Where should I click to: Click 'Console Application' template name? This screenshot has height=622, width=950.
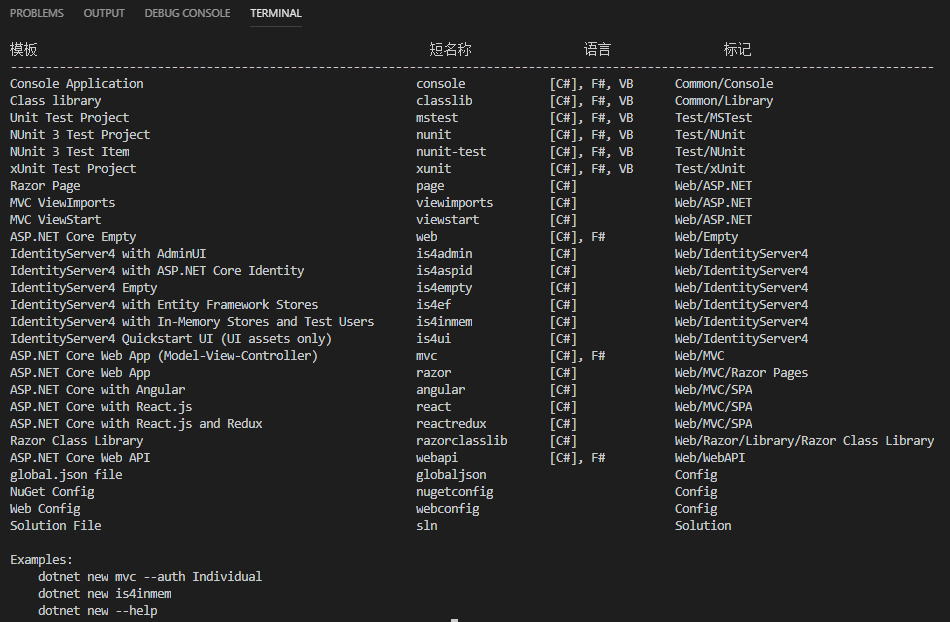coord(77,84)
